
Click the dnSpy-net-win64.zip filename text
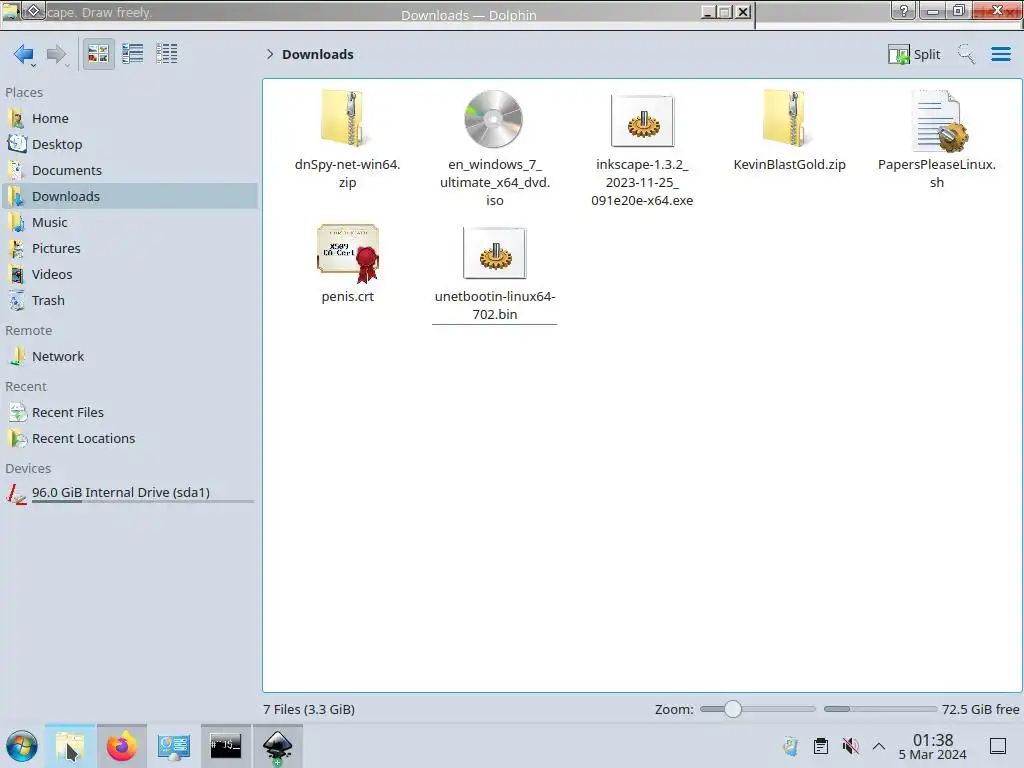(x=347, y=174)
